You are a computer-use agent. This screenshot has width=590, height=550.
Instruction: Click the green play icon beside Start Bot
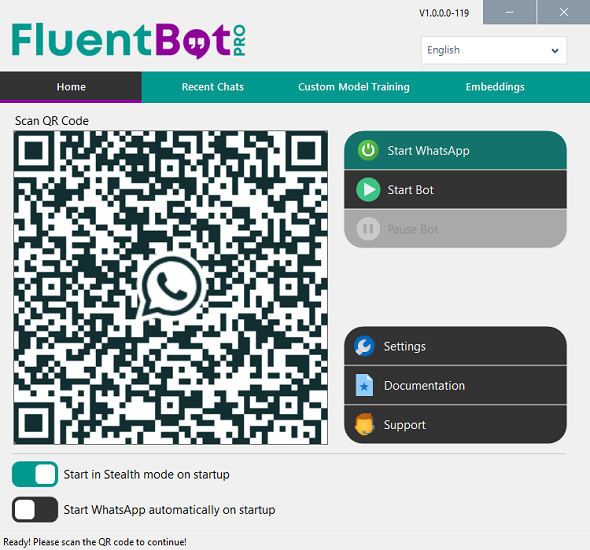point(368,190)
